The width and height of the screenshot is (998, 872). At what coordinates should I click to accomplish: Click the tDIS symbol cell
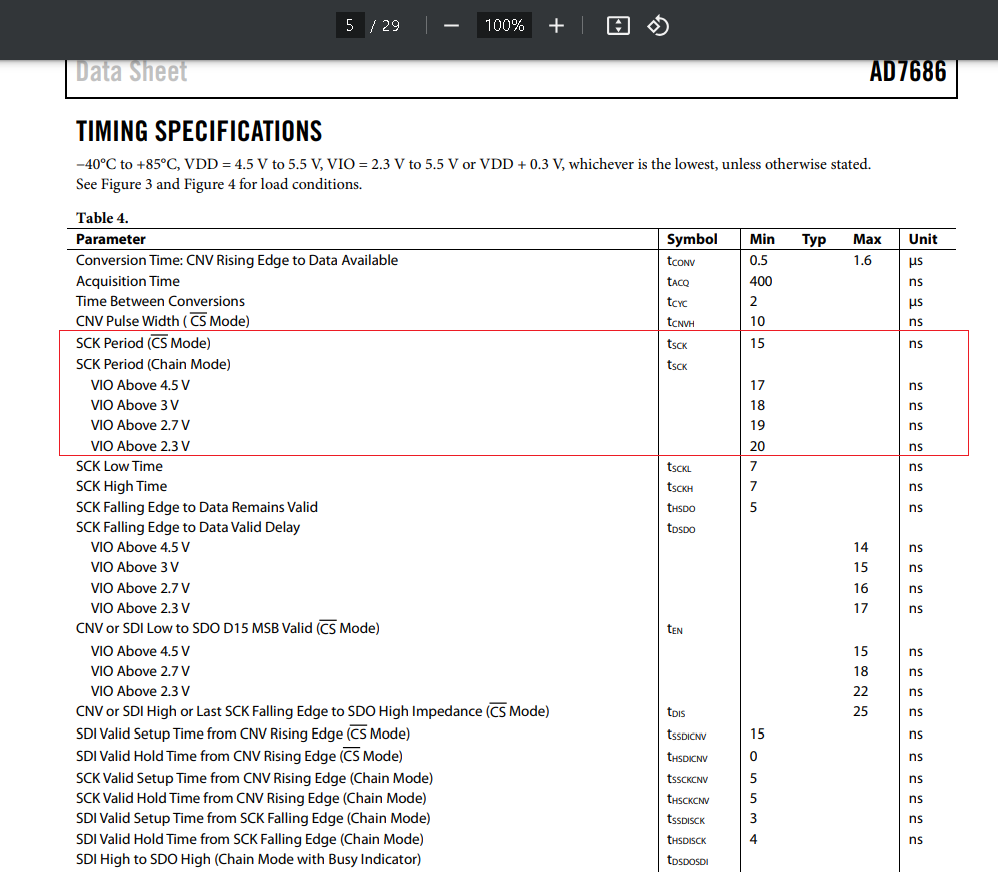(676, 712)
